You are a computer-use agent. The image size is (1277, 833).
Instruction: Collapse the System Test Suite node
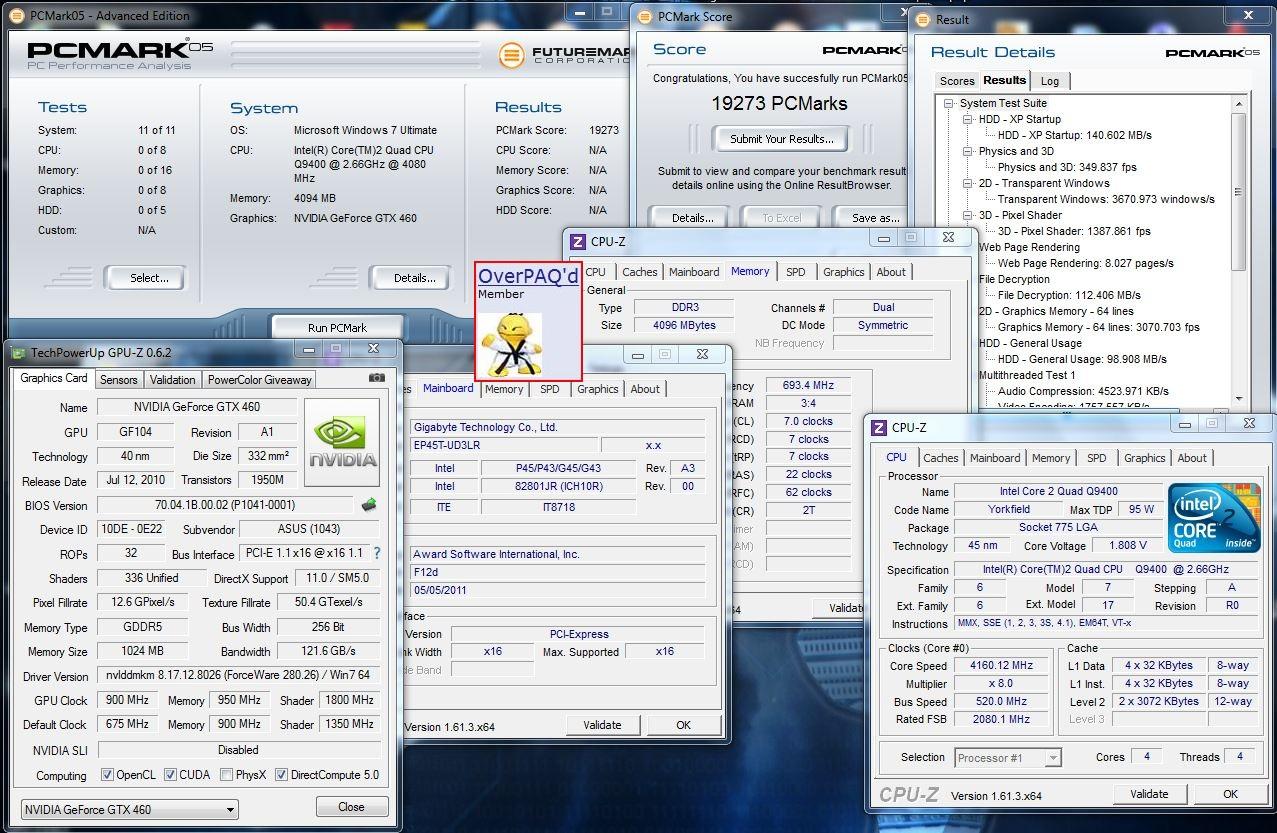948,103
